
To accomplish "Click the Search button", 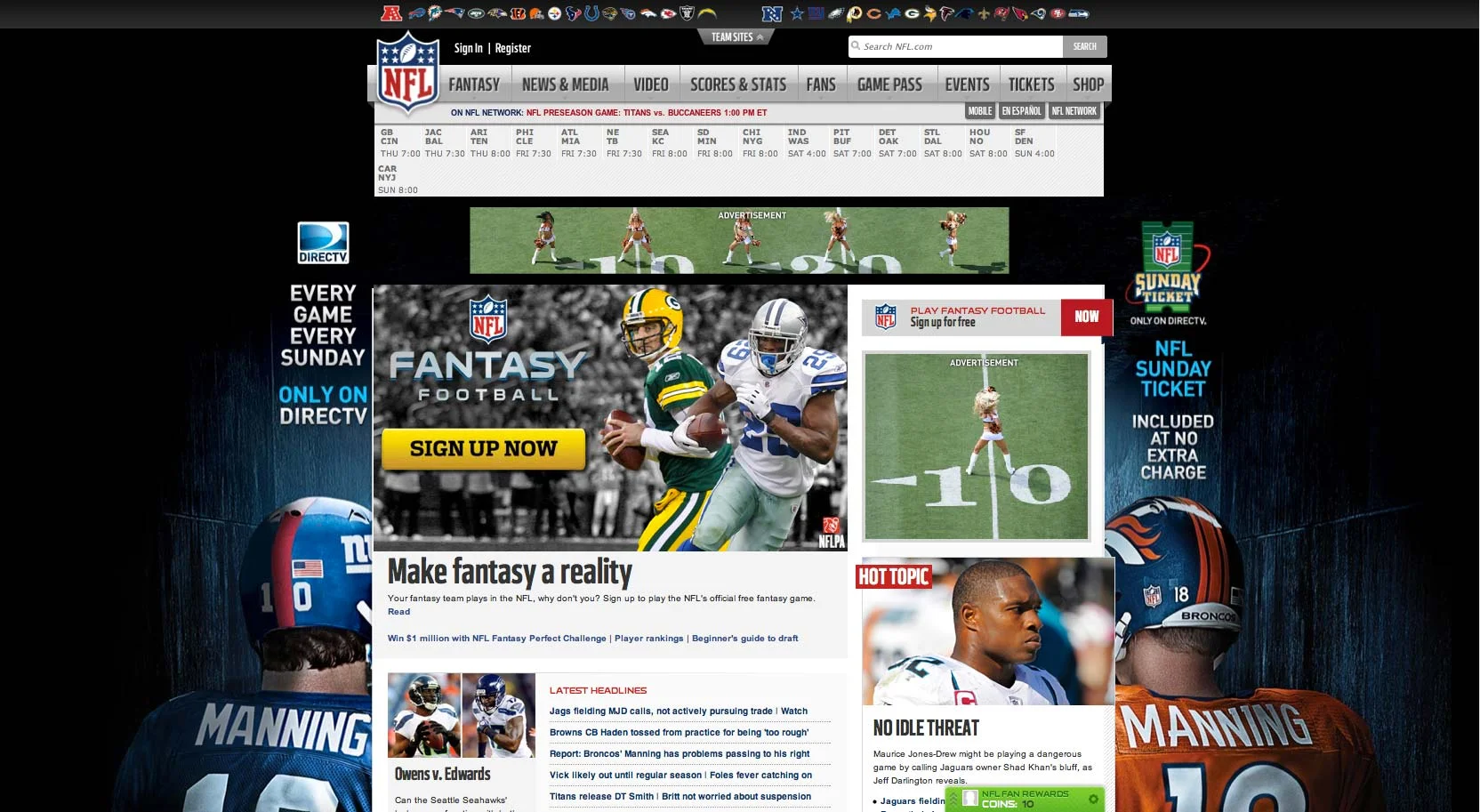I will click(1085, 46).
